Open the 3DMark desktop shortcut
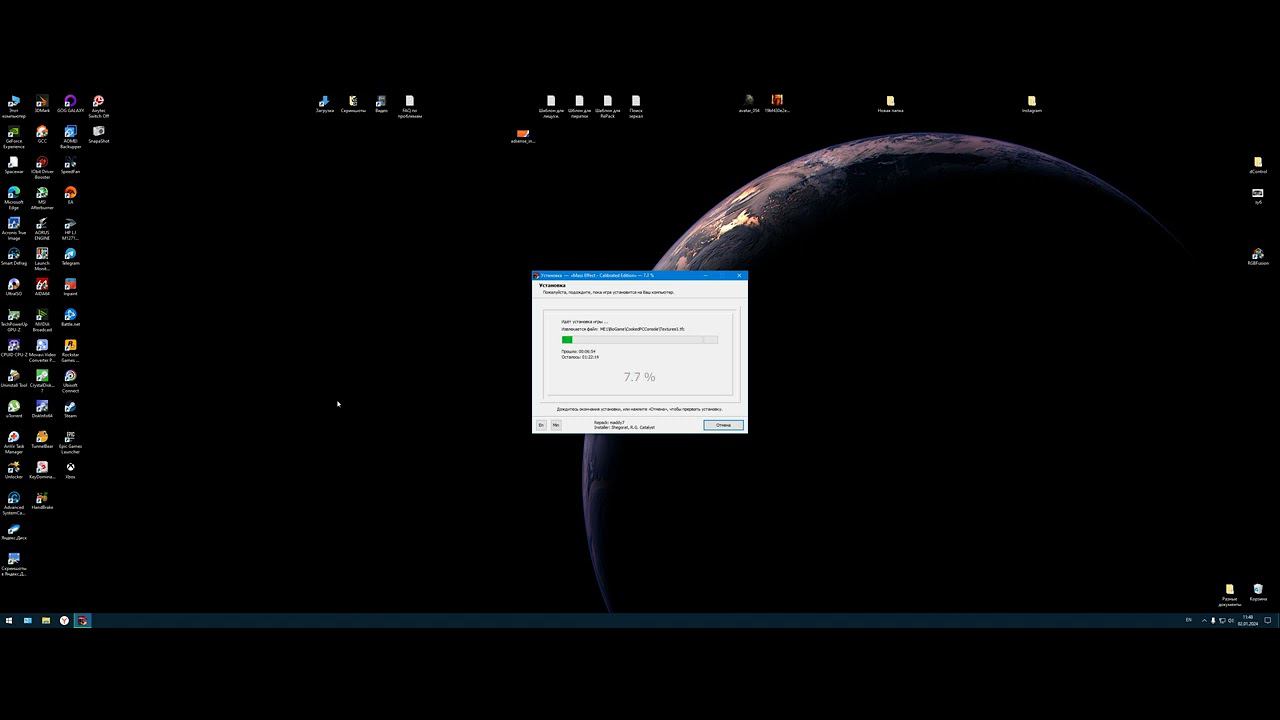This screenshot has width=1280, height=720. tap(42, 104)
